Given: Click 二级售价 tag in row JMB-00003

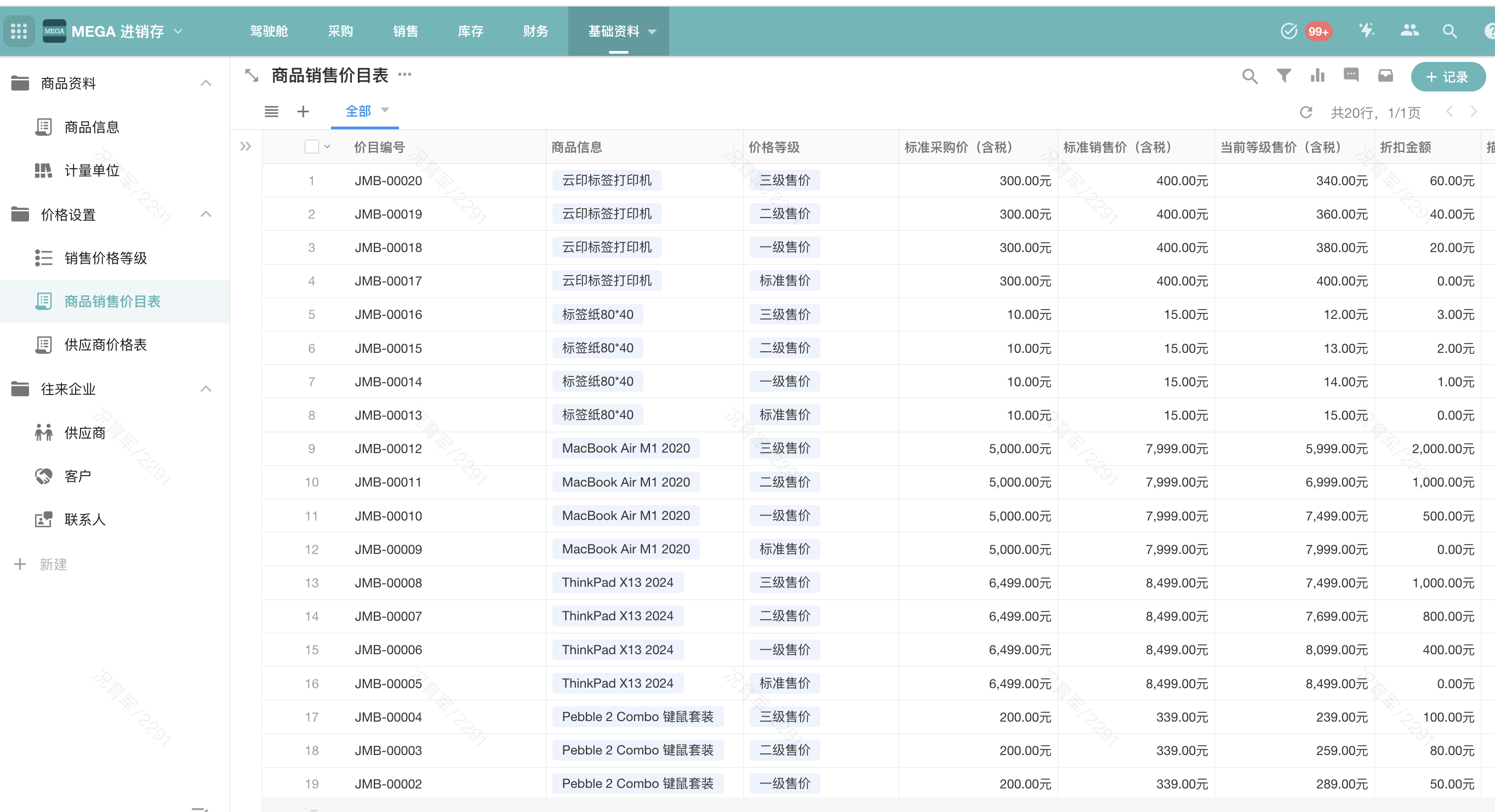Looking at the screenshot, I should coord(785,751).
